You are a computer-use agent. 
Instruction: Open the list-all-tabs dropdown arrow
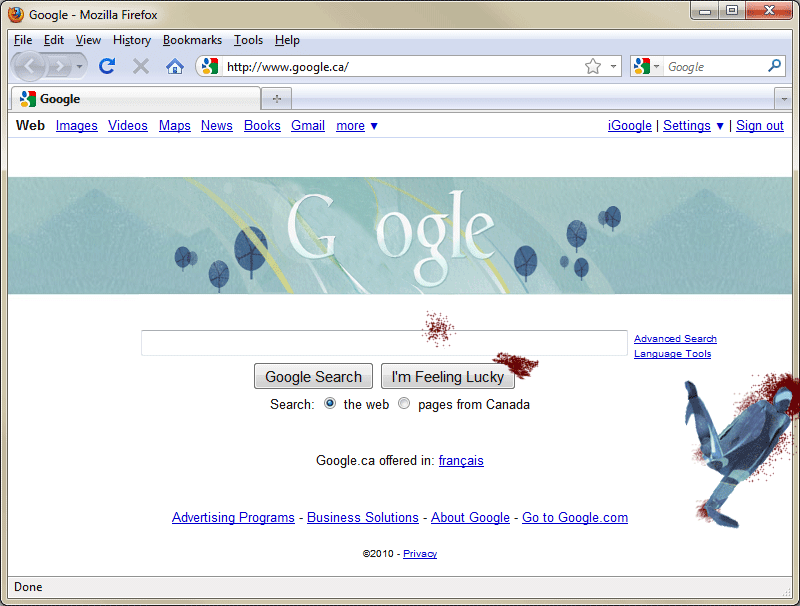(x=784, y=99)
